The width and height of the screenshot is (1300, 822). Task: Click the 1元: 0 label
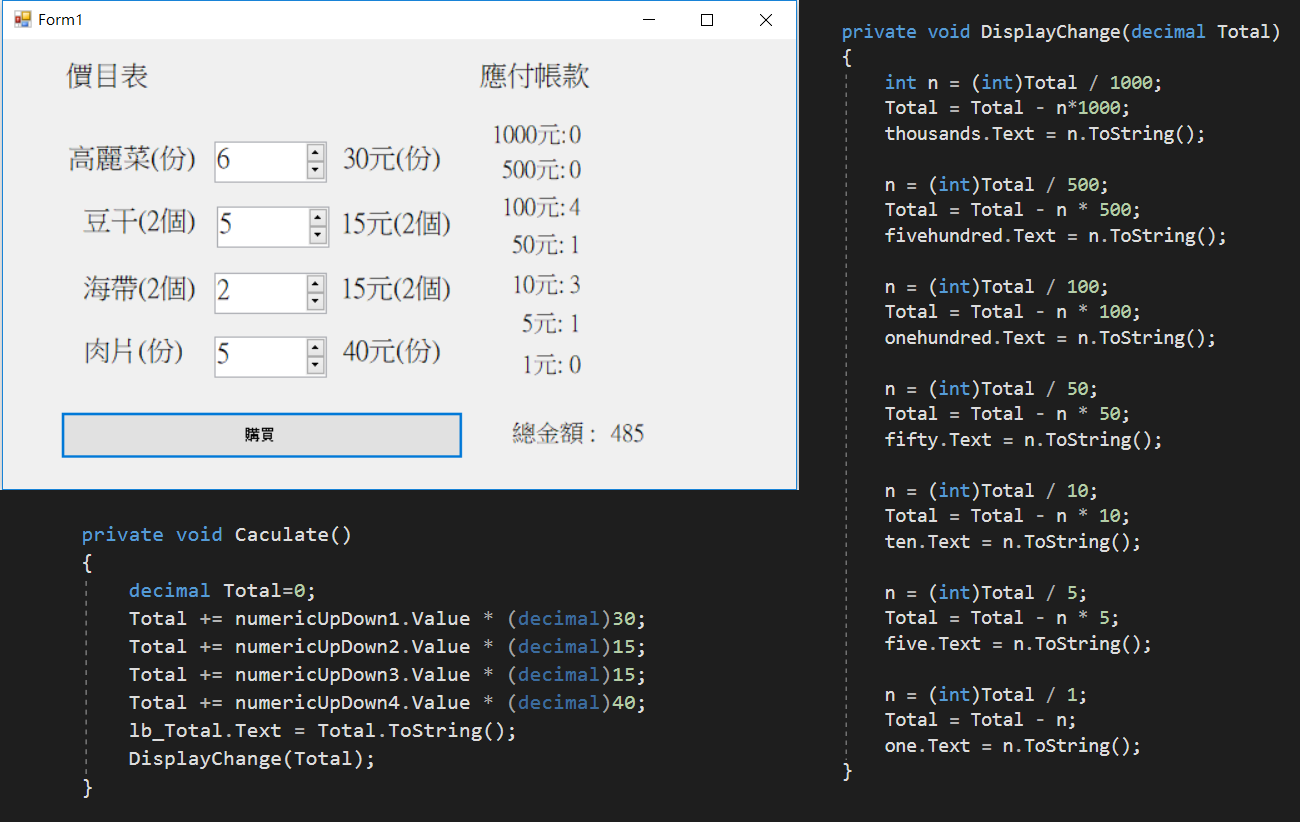click(551, 365)
